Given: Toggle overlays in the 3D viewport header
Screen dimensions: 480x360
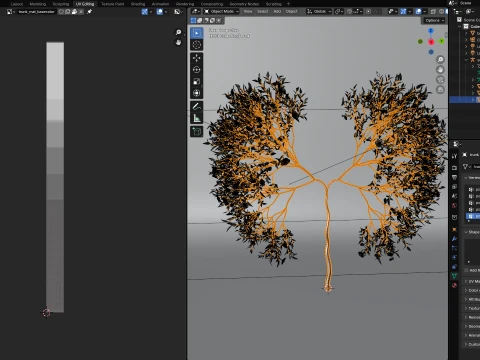Looking at the screenshot, I should (x=418, y=12).
